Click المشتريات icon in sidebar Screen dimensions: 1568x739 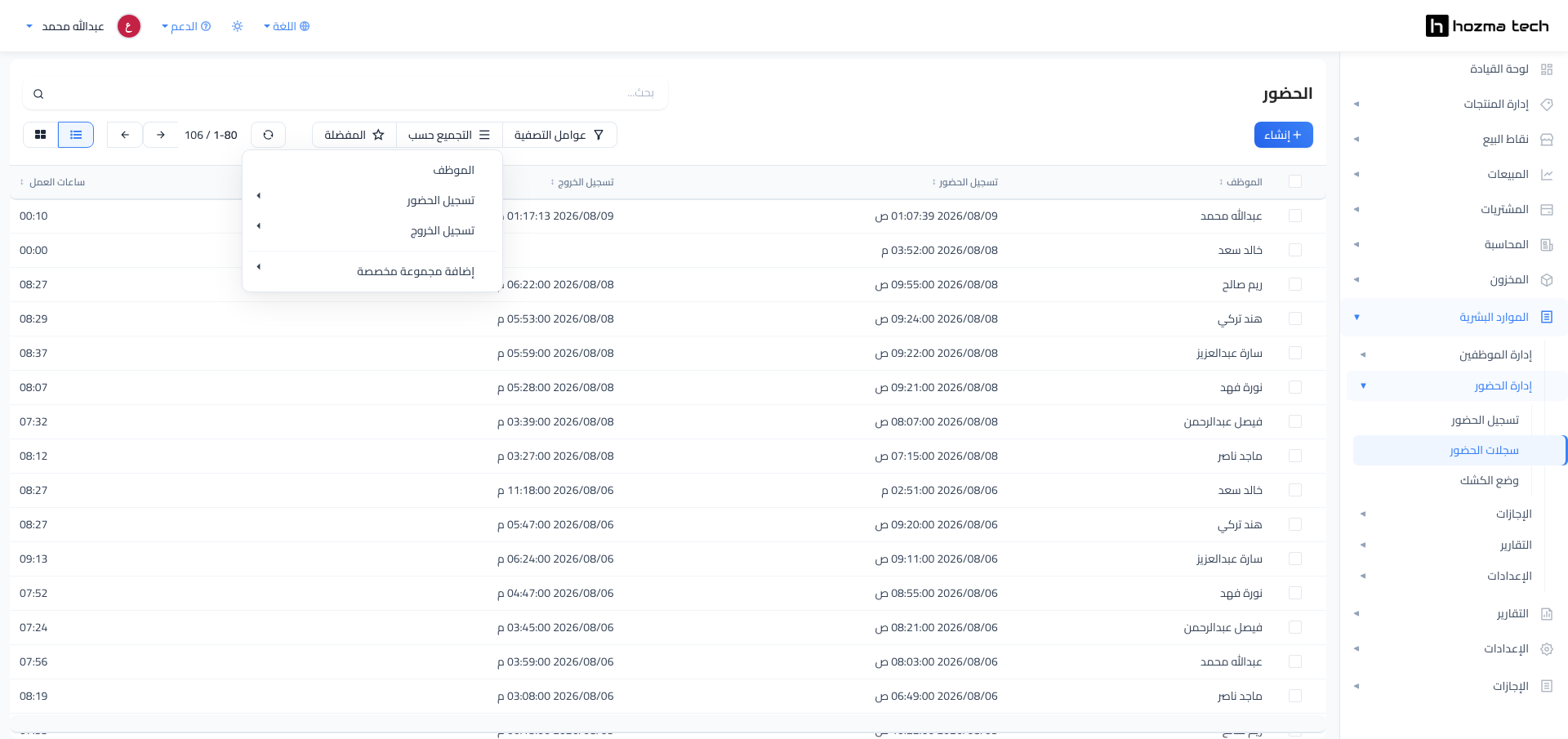click(1546, 210)
